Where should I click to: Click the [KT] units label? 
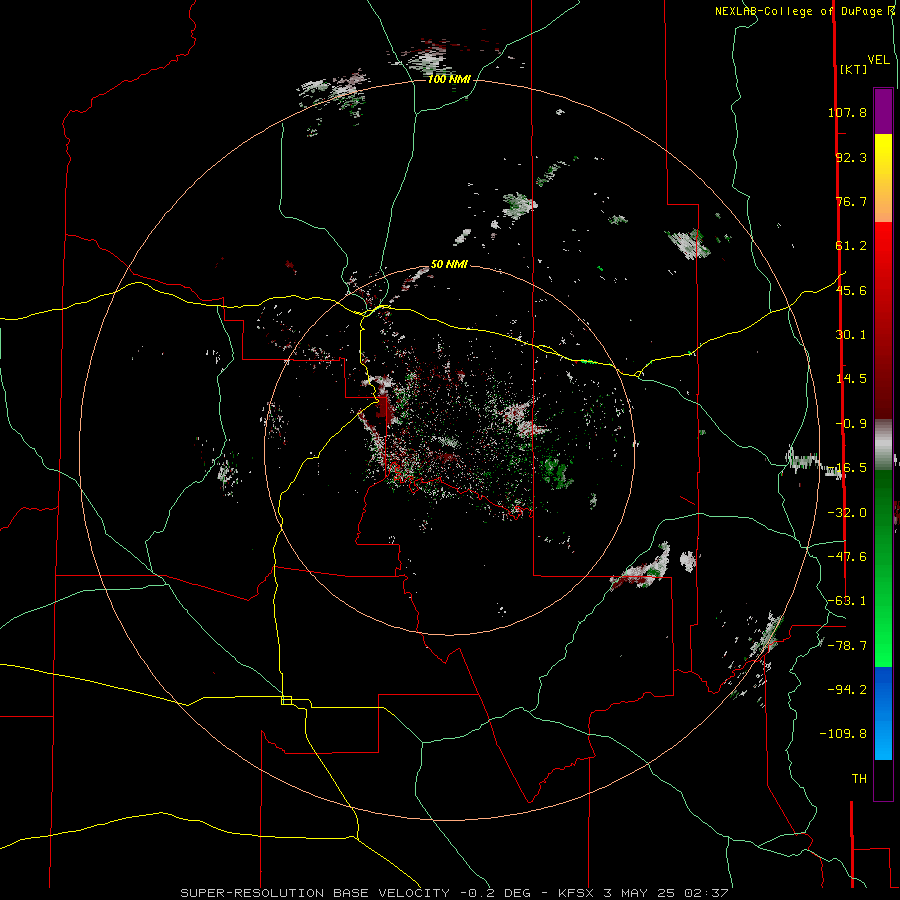coord(853,69)
